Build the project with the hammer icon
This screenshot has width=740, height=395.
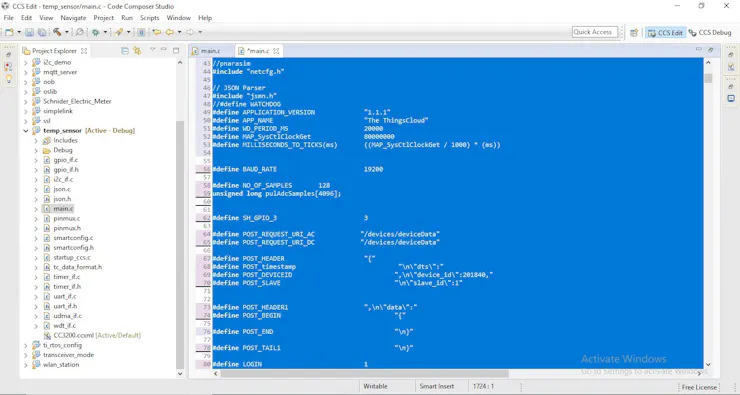pos(57,32)
